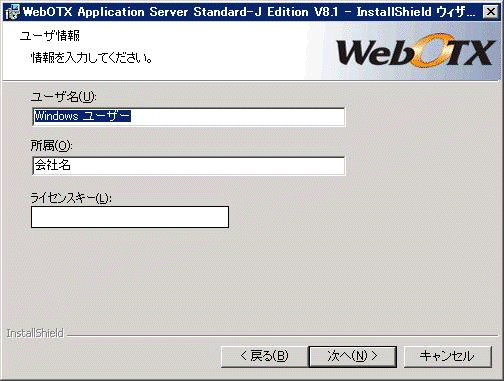Click the 所属 field containing 会社名
Screen dimensions: 504x381
(189, 165)
